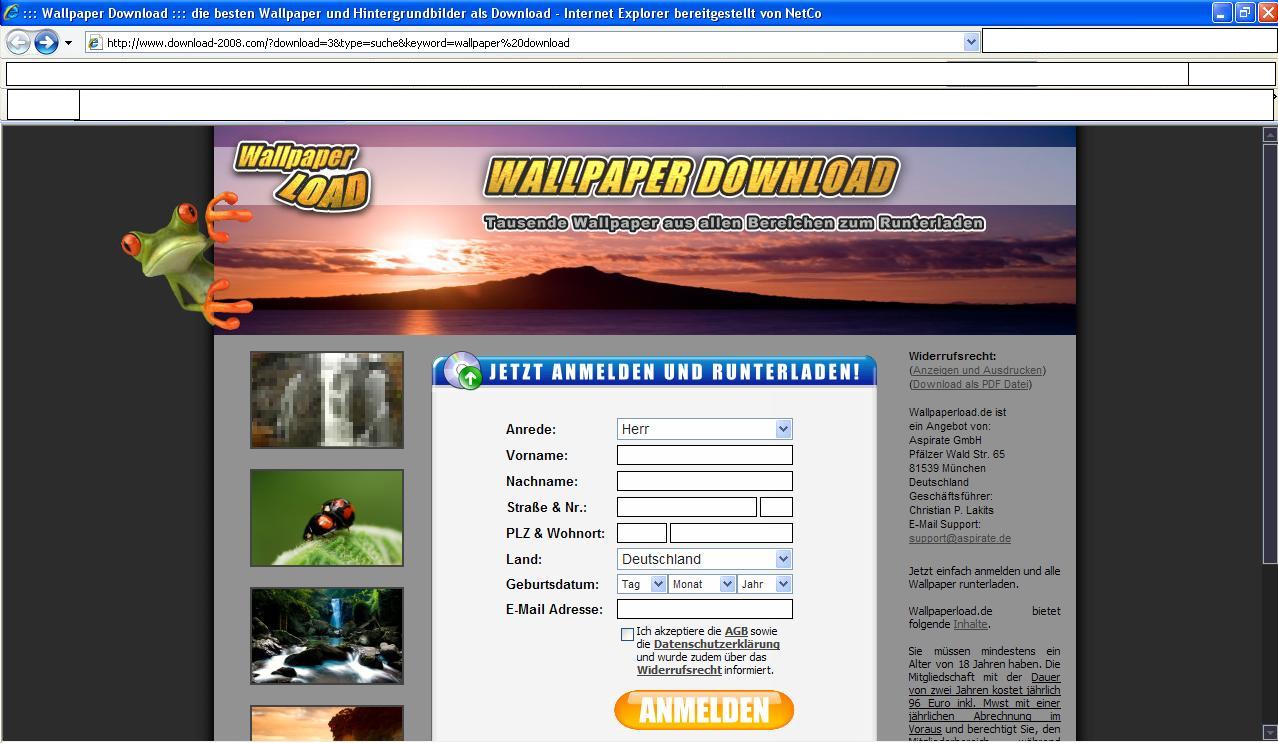This screenshot has height=743, width=1278.
Task: Click the CD download icon beside header
Action: tap(462, 371)
